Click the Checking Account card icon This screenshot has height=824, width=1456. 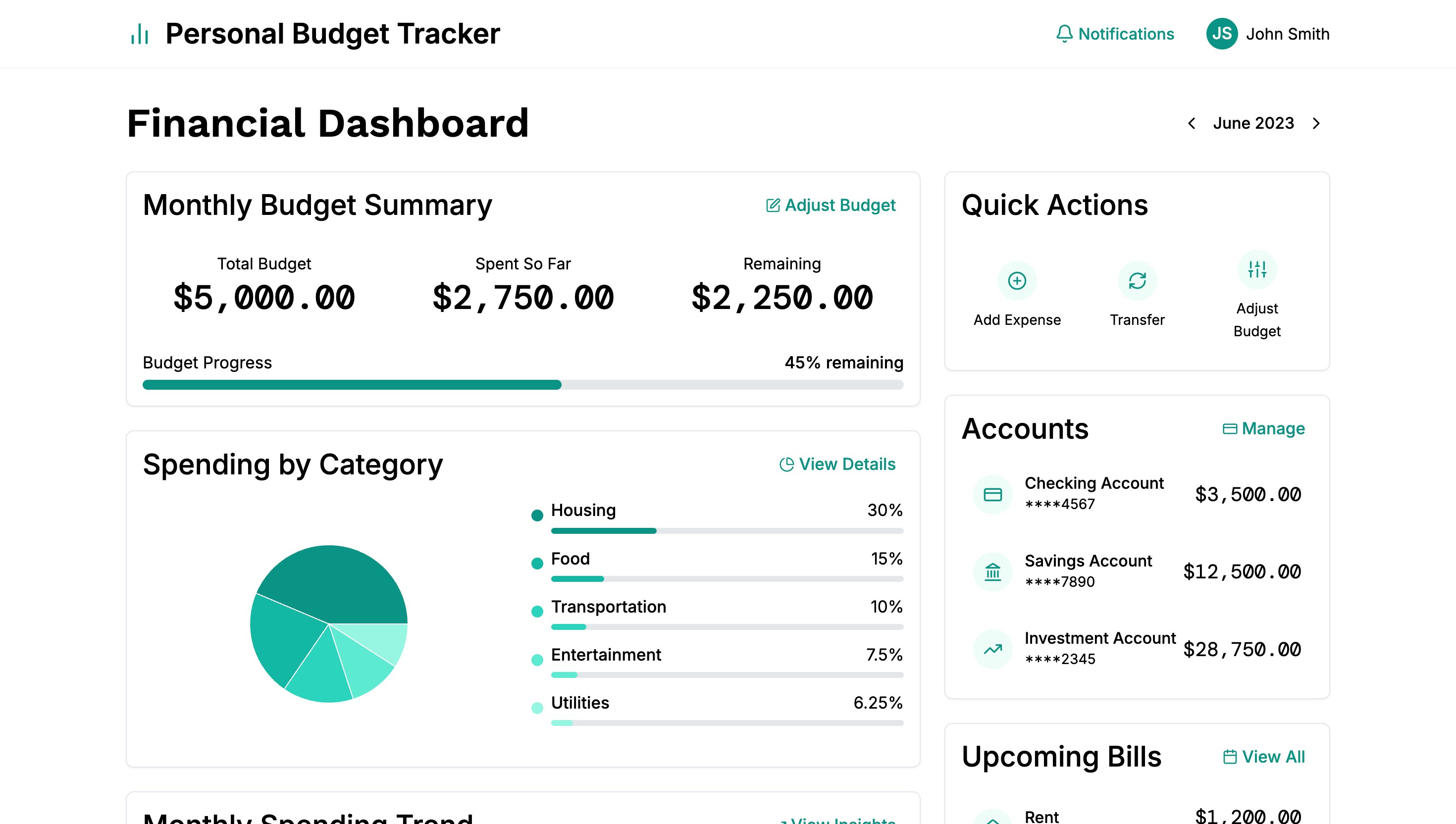point(992,495)
